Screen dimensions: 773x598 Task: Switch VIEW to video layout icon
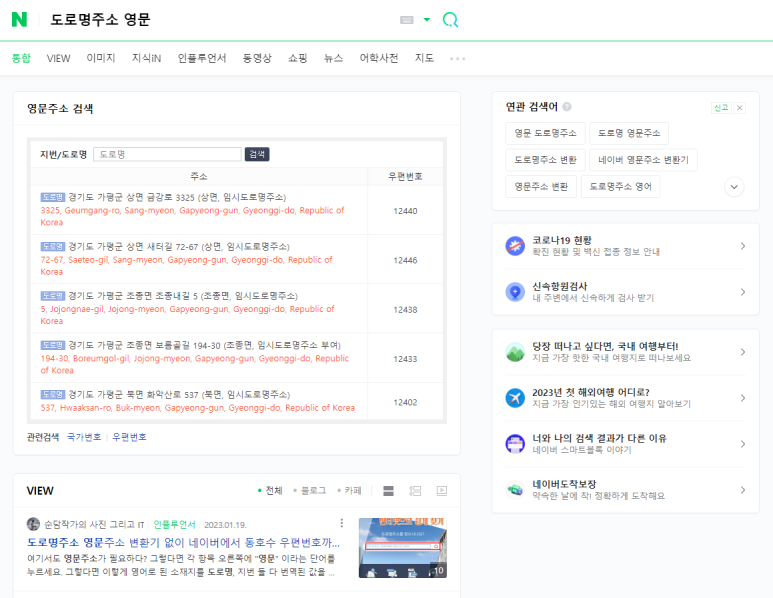[442, 491]
